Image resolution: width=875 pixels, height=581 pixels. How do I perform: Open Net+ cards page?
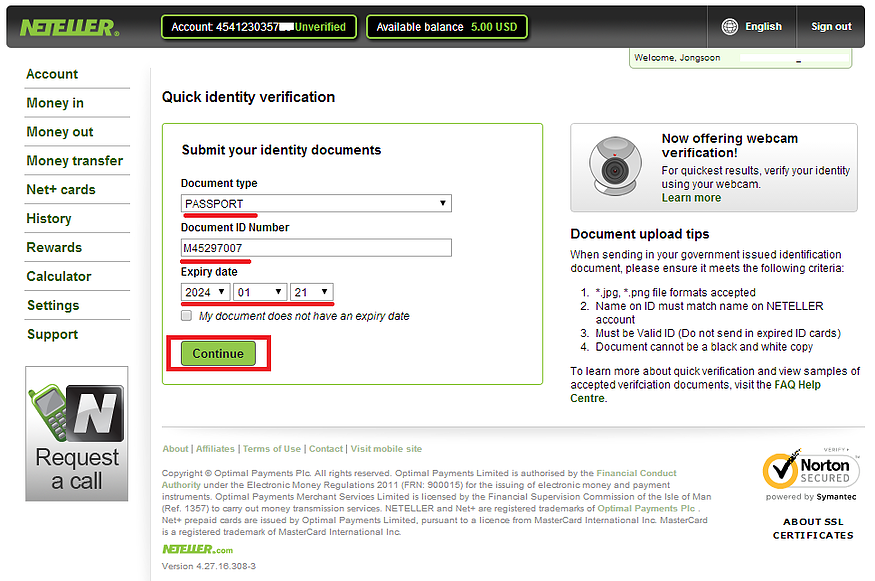coord(61,190)
